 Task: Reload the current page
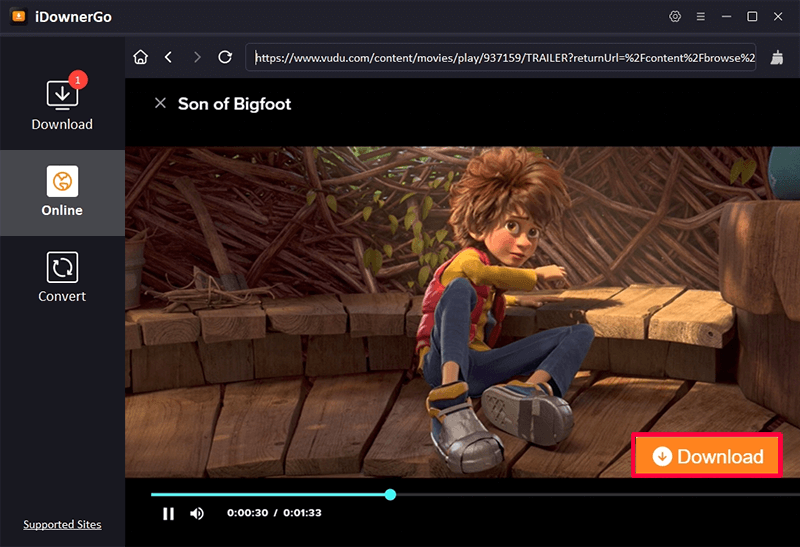pos(225,57)
